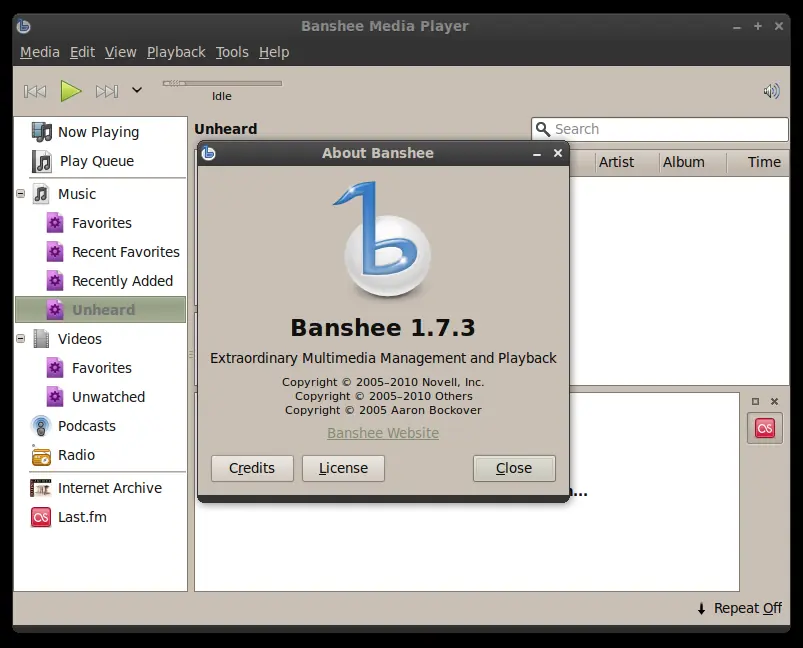Click the Music library note icon
Screen dimensions: 803x648
coord(40,194)
